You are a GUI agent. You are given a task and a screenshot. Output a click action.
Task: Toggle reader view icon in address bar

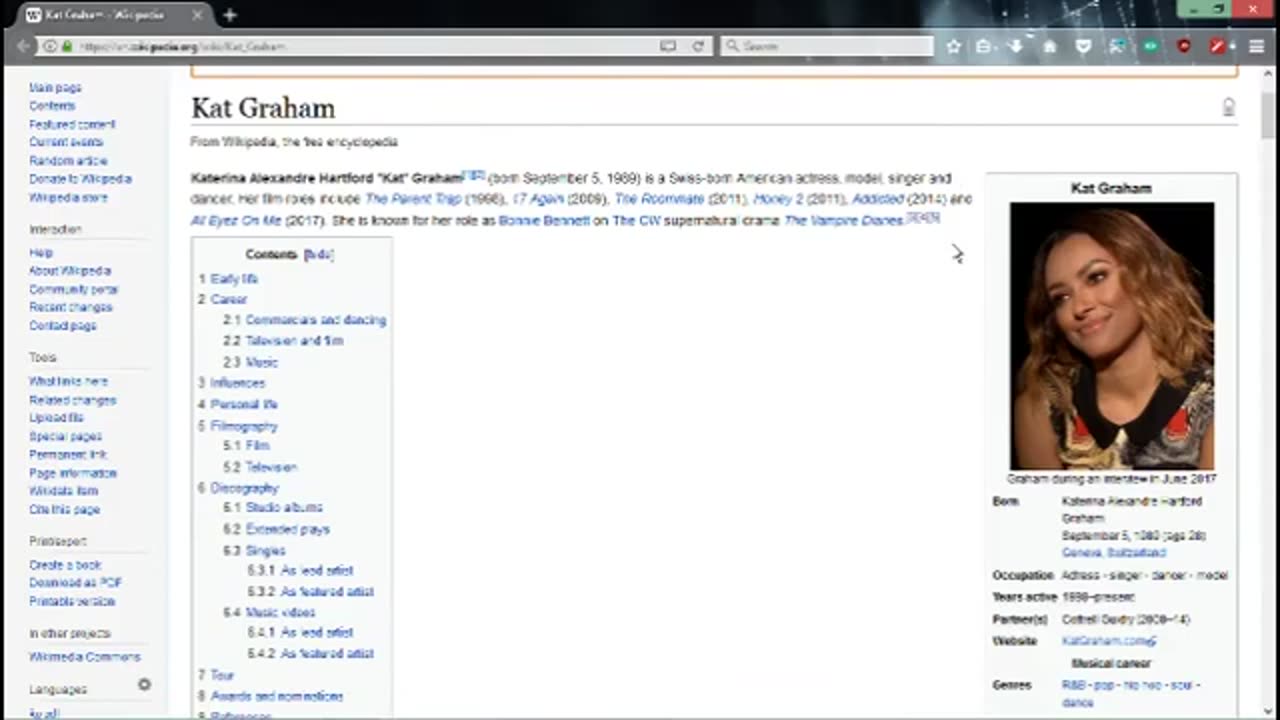coord(668,46)
